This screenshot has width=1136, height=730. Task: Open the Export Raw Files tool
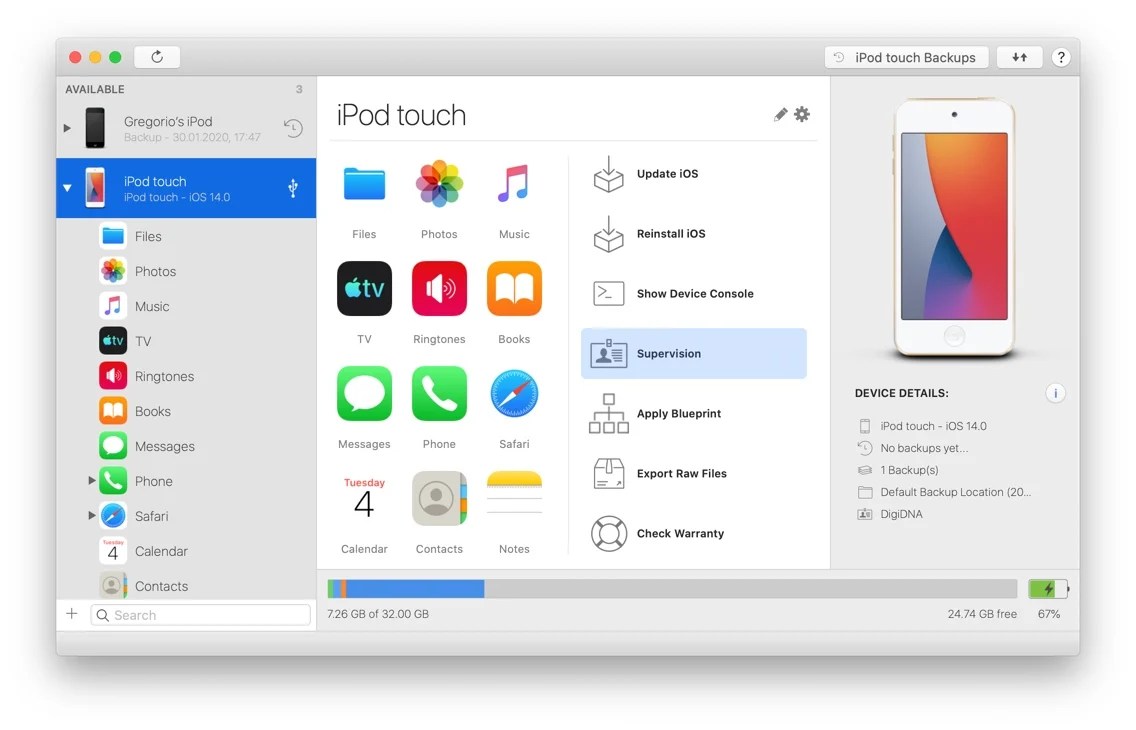coord(608,473)
